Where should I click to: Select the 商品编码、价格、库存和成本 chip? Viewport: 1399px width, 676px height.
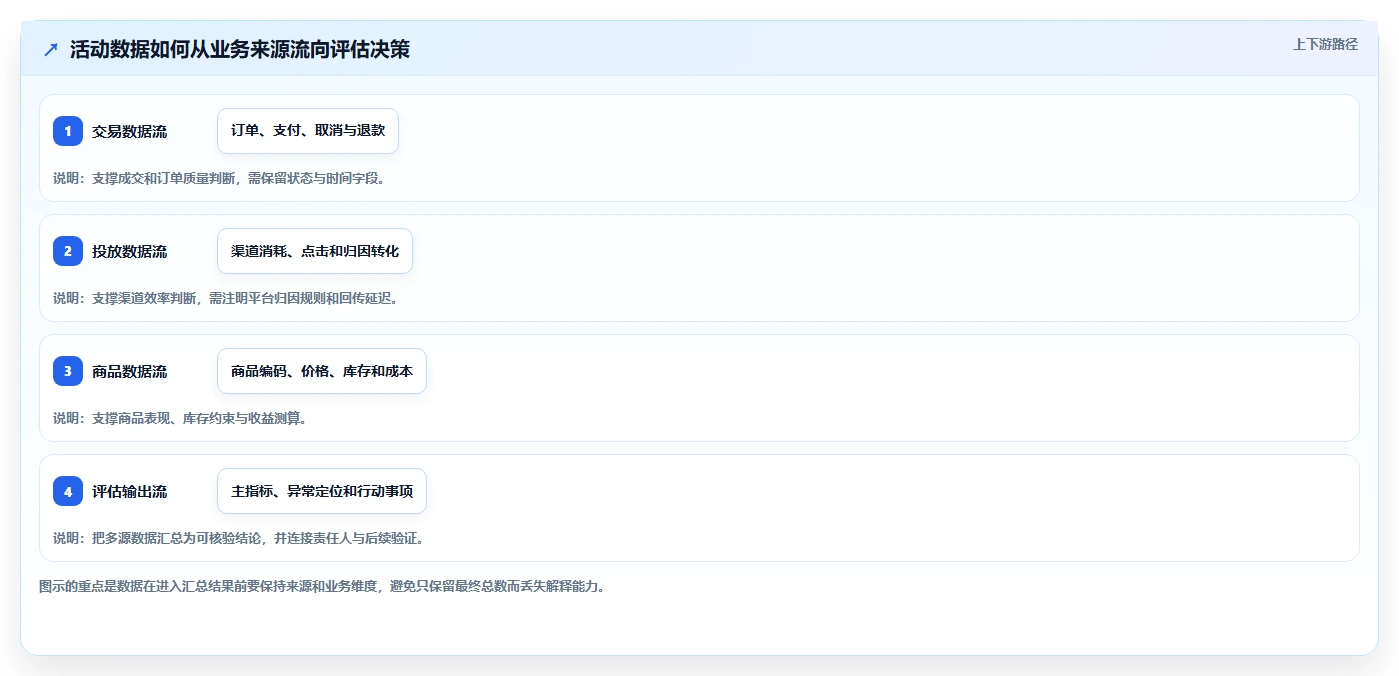click(x=322, y=371)
